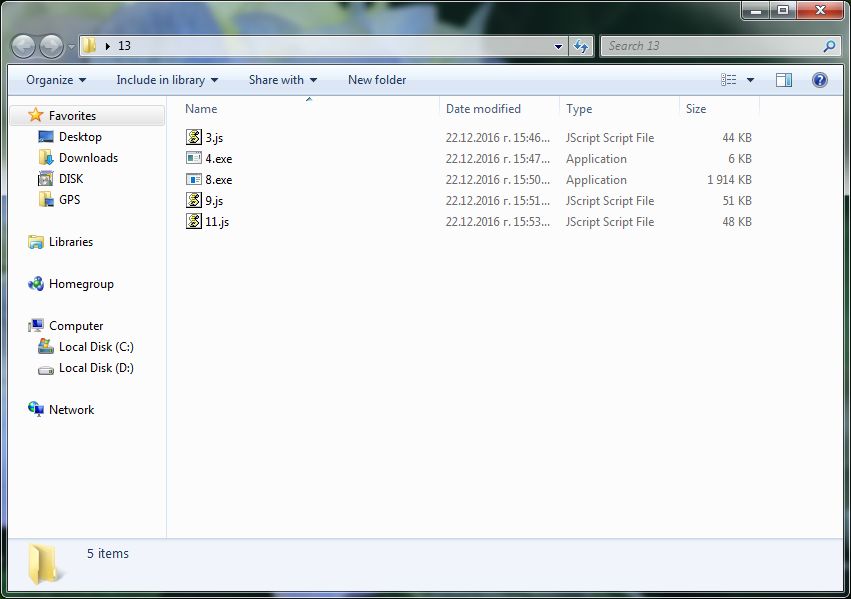Click the Forward navigation arrow button
851x599 pixels.
coord(51,46)
